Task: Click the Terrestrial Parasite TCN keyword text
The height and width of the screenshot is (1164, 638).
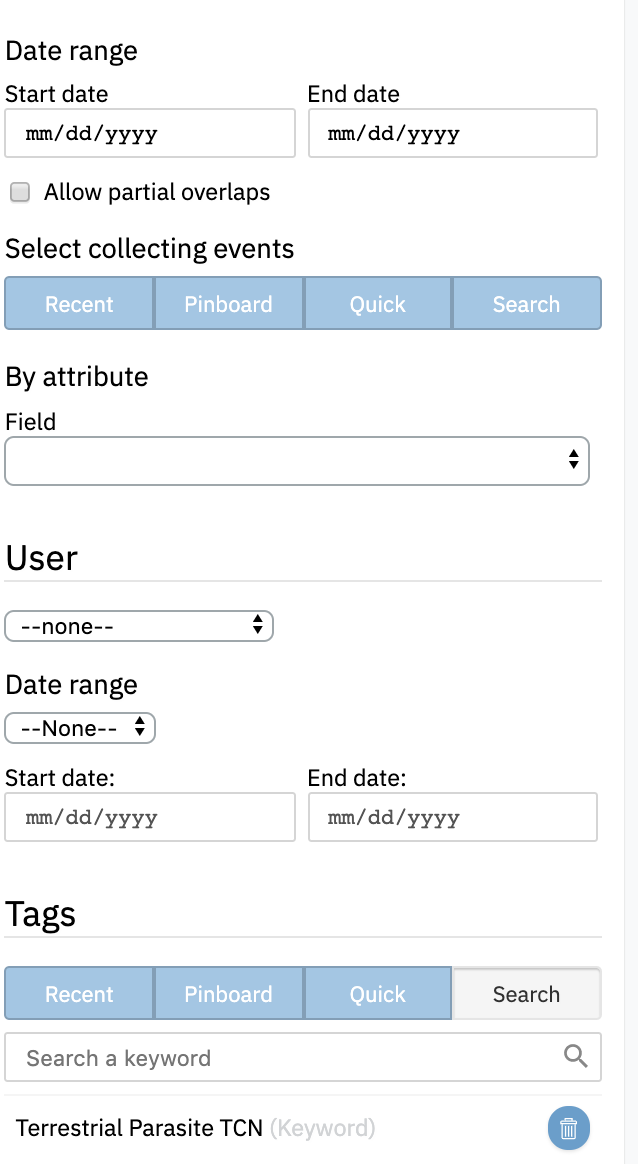Action: pos(140,1128)
